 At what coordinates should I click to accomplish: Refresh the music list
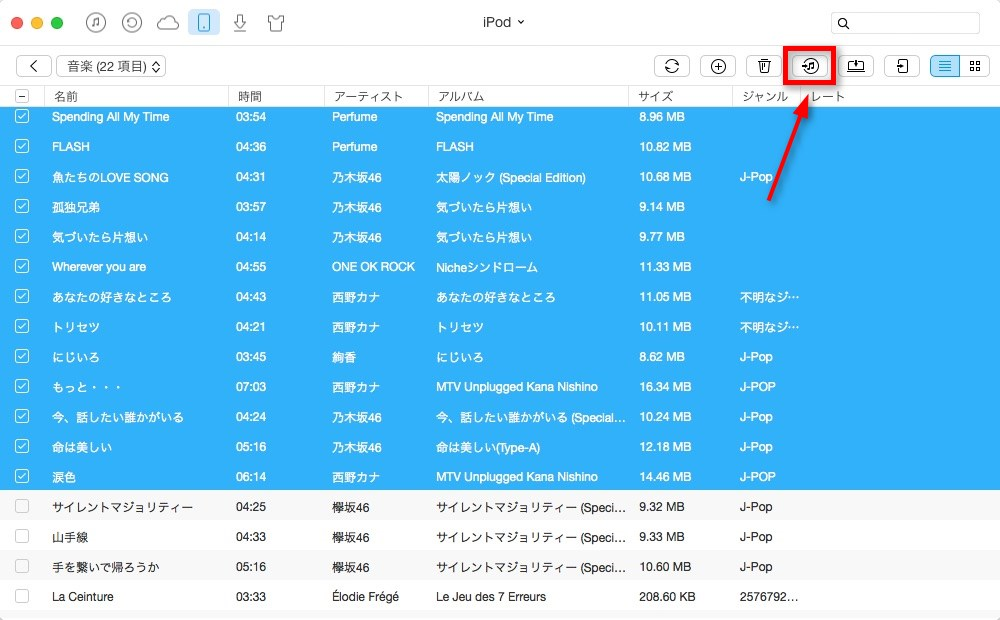[x=672, y=66]
